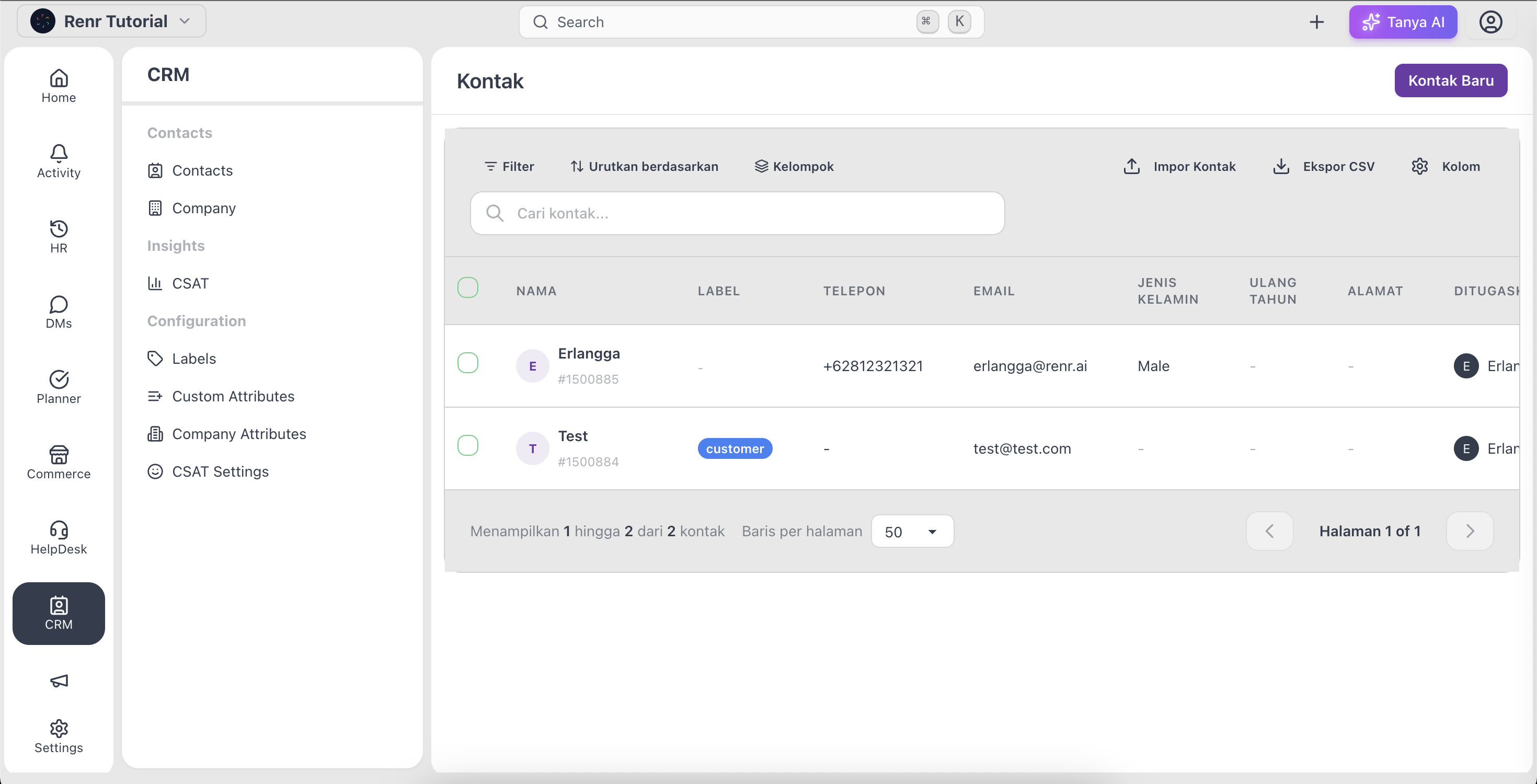Open rows per page 50 dropdown

(x=912, y=531)
